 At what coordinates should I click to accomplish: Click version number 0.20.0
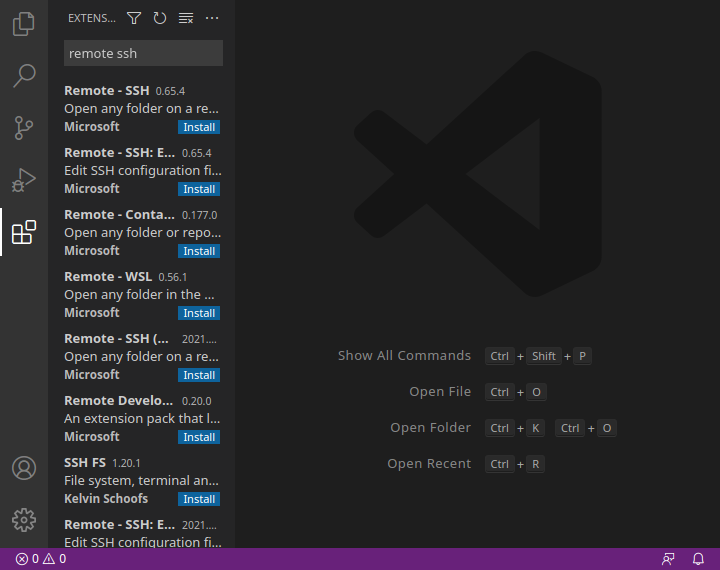pyautogui.click(x=197, y=401)
